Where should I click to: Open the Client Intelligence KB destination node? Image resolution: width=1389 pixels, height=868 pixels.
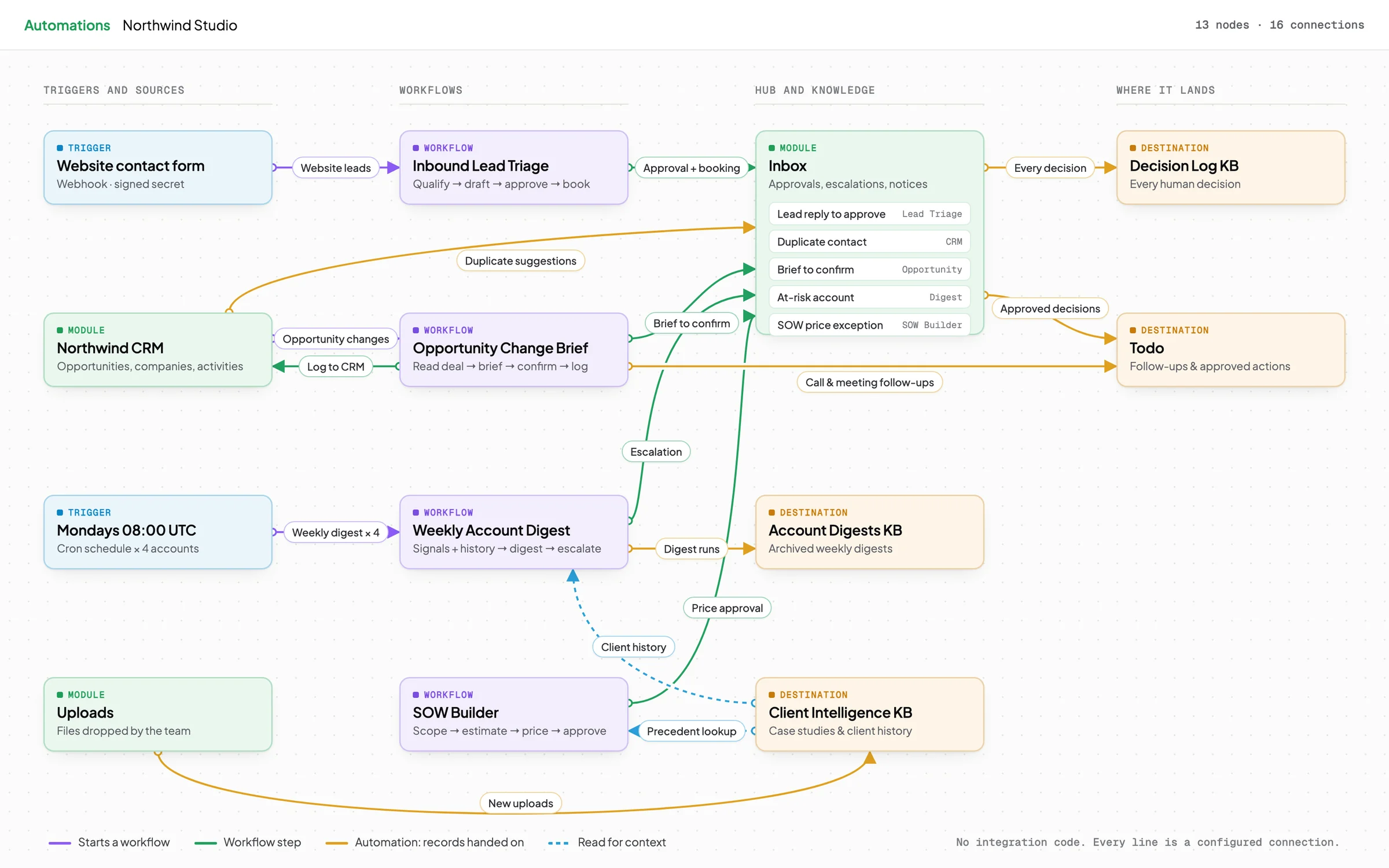[x=870, y=714]
